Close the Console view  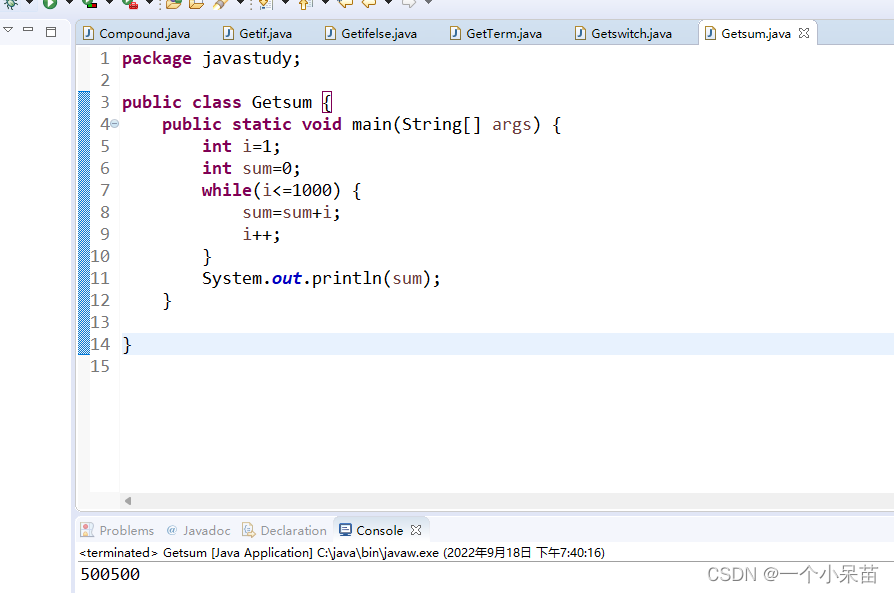pos(416,530)
